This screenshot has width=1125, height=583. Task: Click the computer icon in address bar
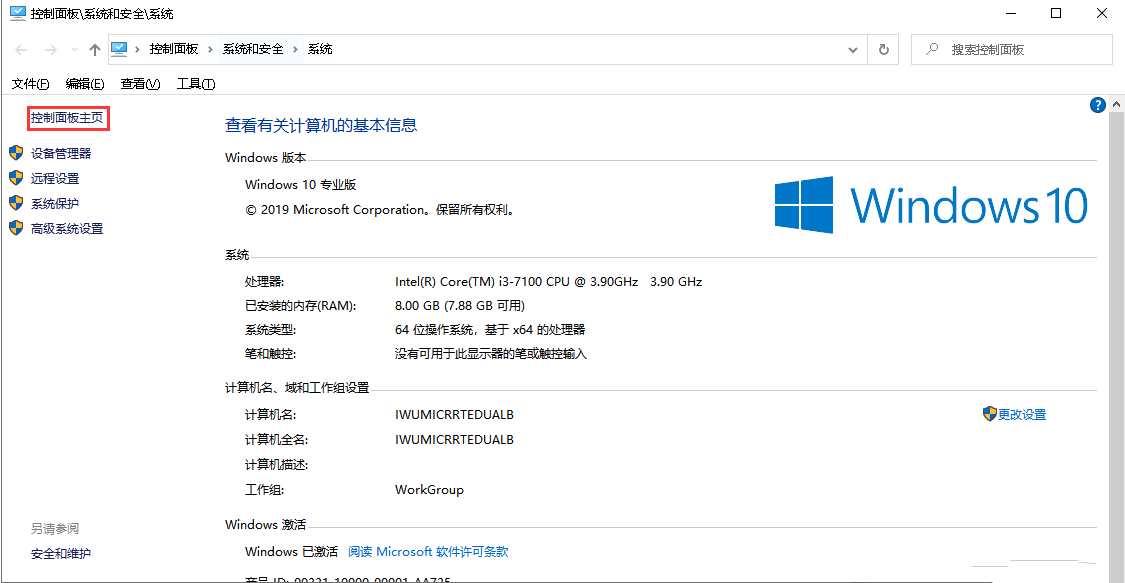pos(119,49)
